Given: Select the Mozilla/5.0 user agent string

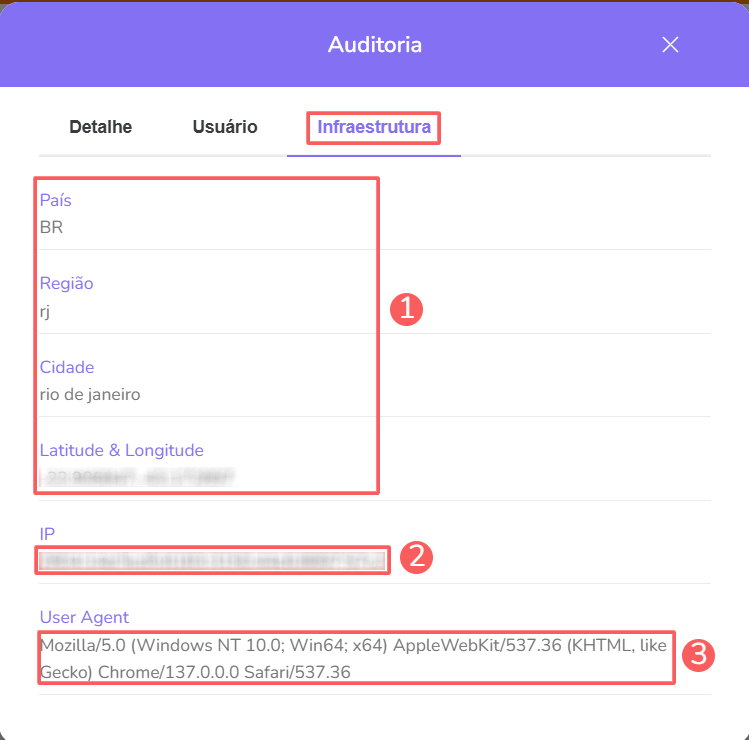Looking at the screenshot, I should 355,658.
